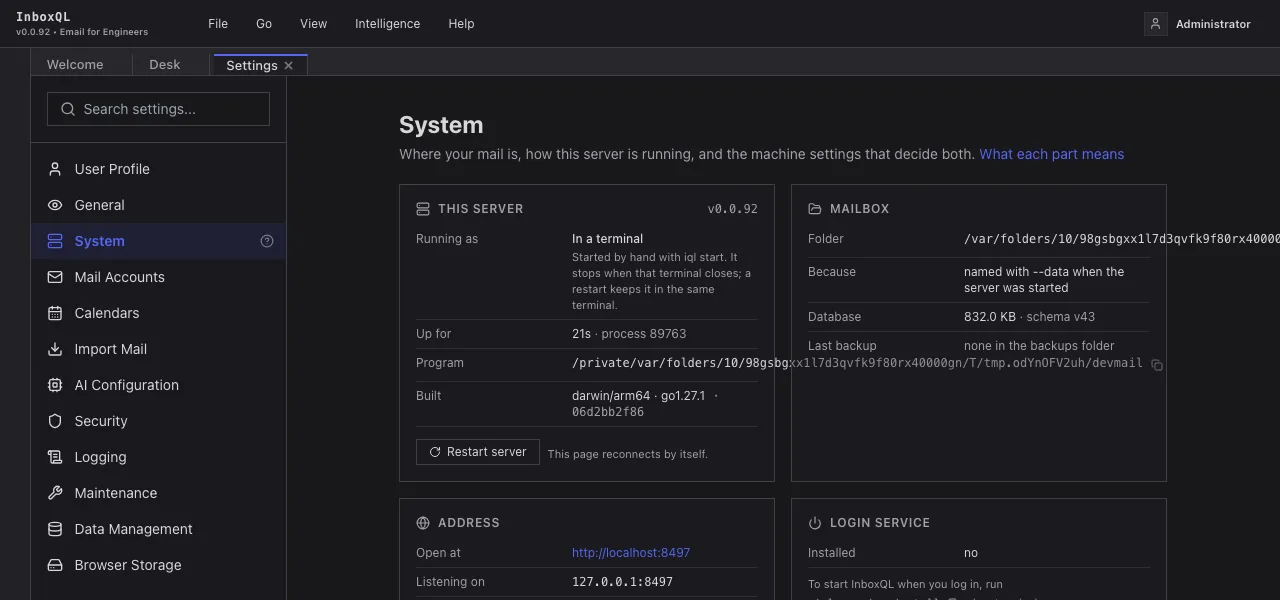Image resolution: width=1280 pixels, height=600 pixels.
Task: Click the AI Configuration chip icon
Action: tap(55, 385)
